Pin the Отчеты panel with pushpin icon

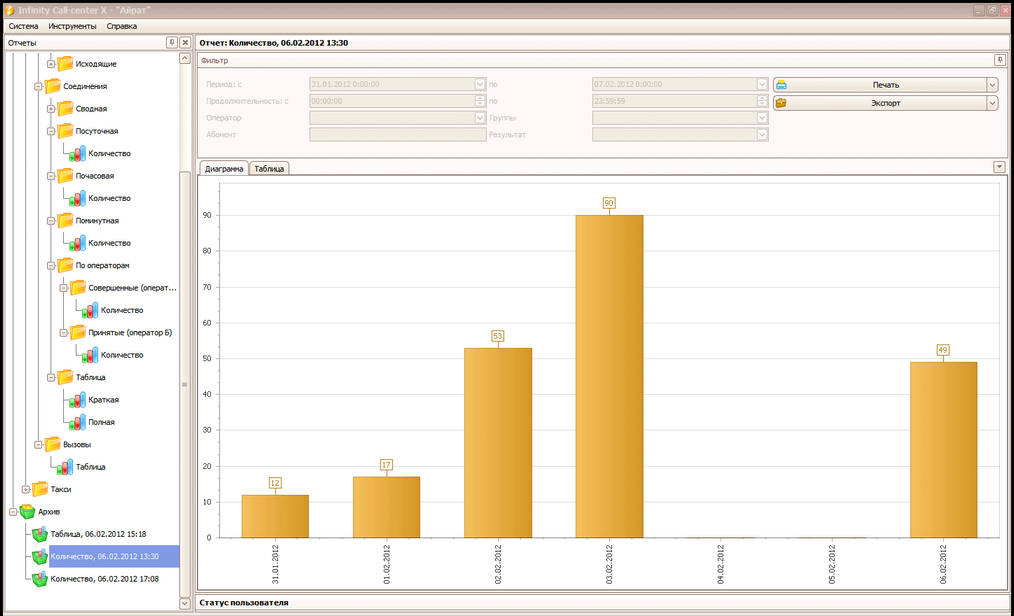pyautogui.click(x=171, y=43)
